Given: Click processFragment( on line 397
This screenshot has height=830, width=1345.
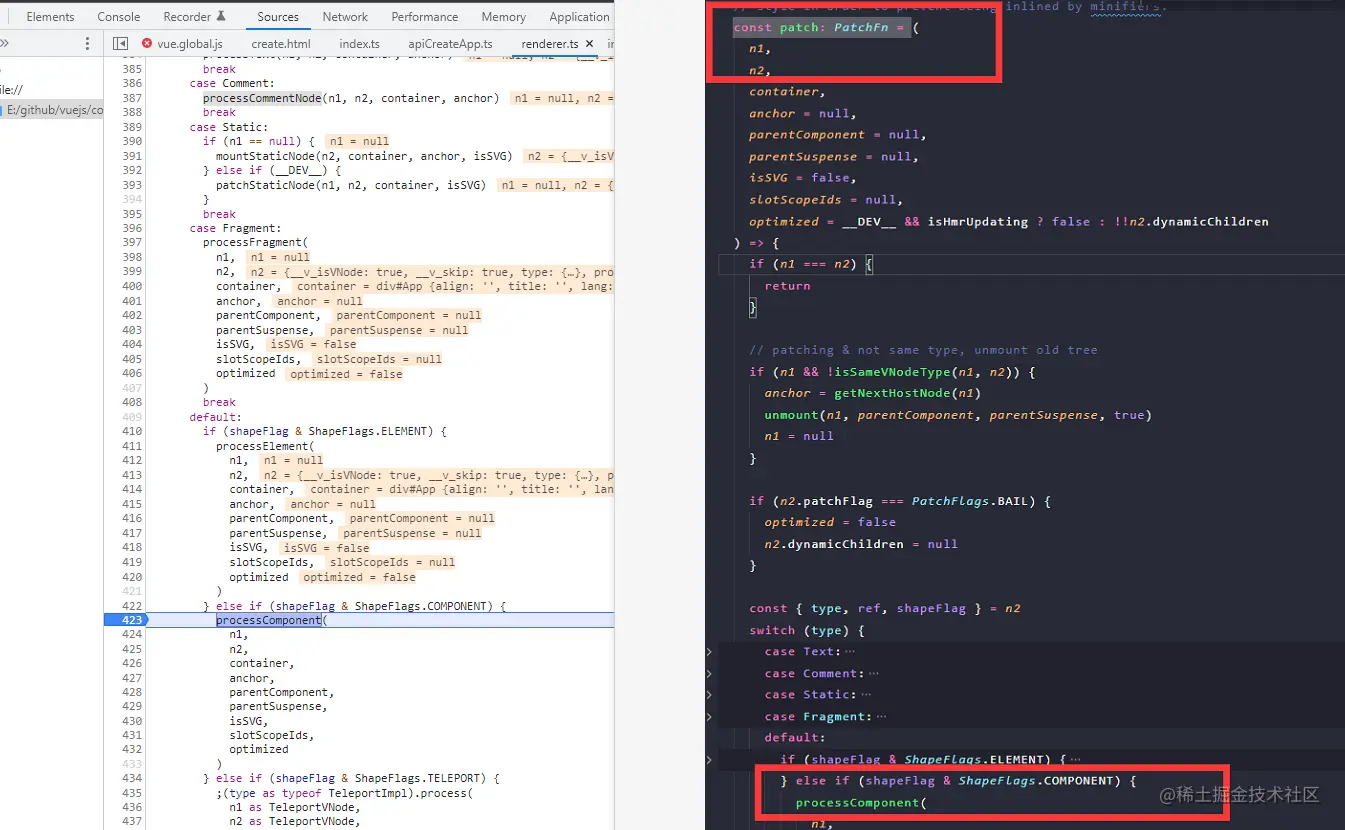Looking at the screenshot, I should (255, 243).
